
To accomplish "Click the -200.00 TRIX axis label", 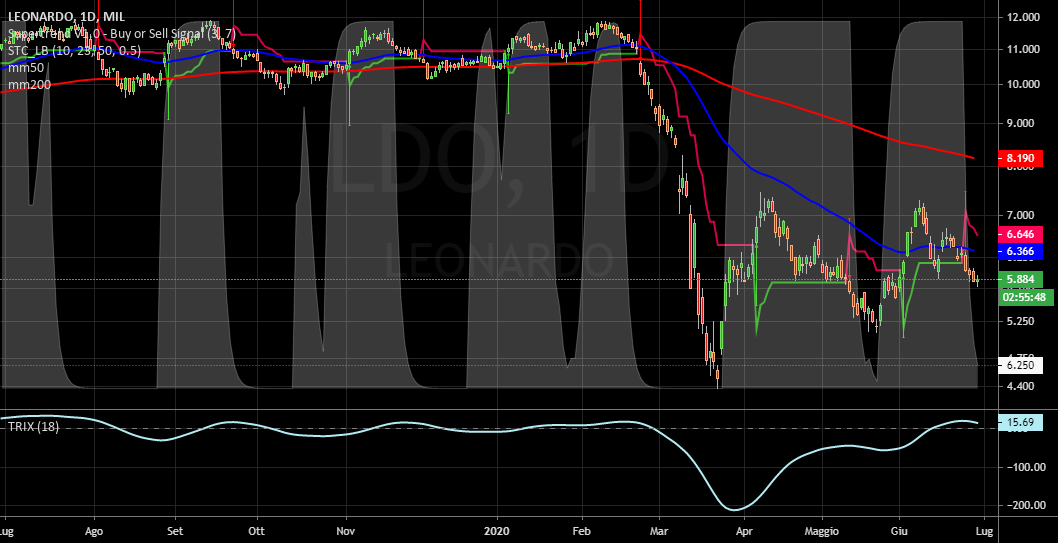I will coord(1025,505).
